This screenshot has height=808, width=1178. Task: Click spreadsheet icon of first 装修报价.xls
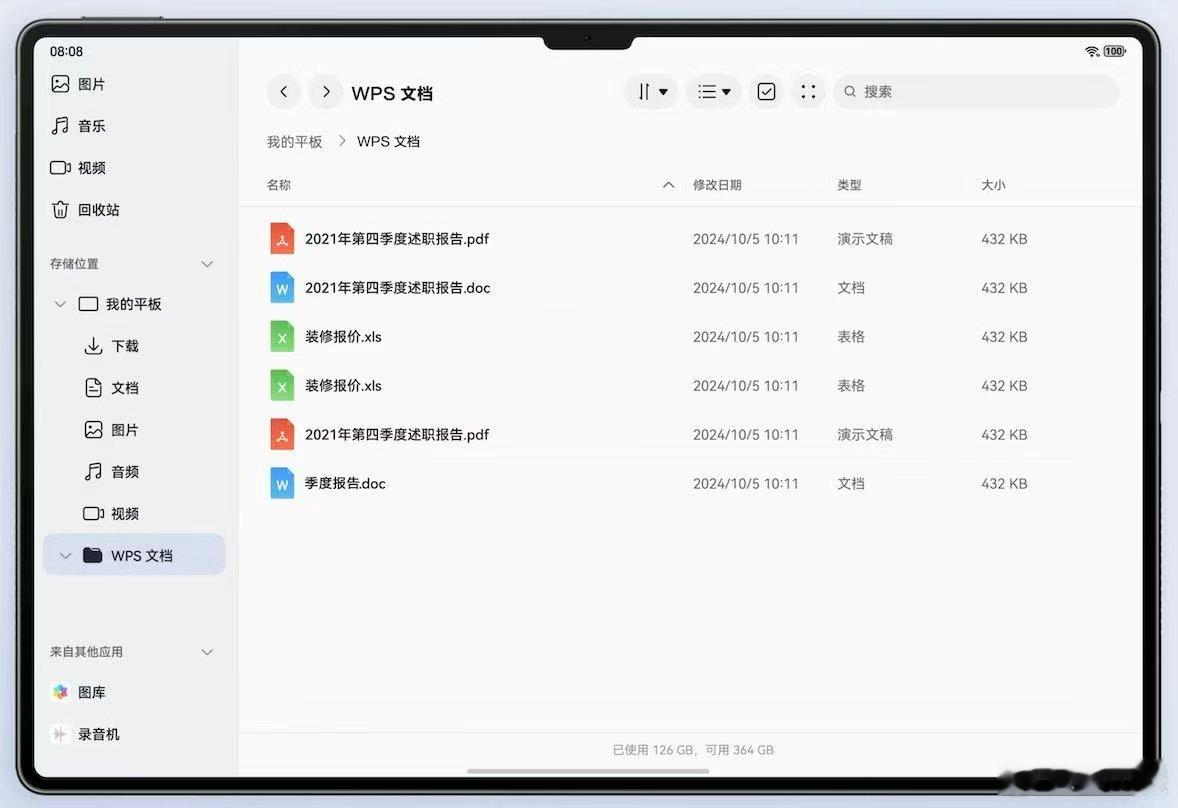282,336
